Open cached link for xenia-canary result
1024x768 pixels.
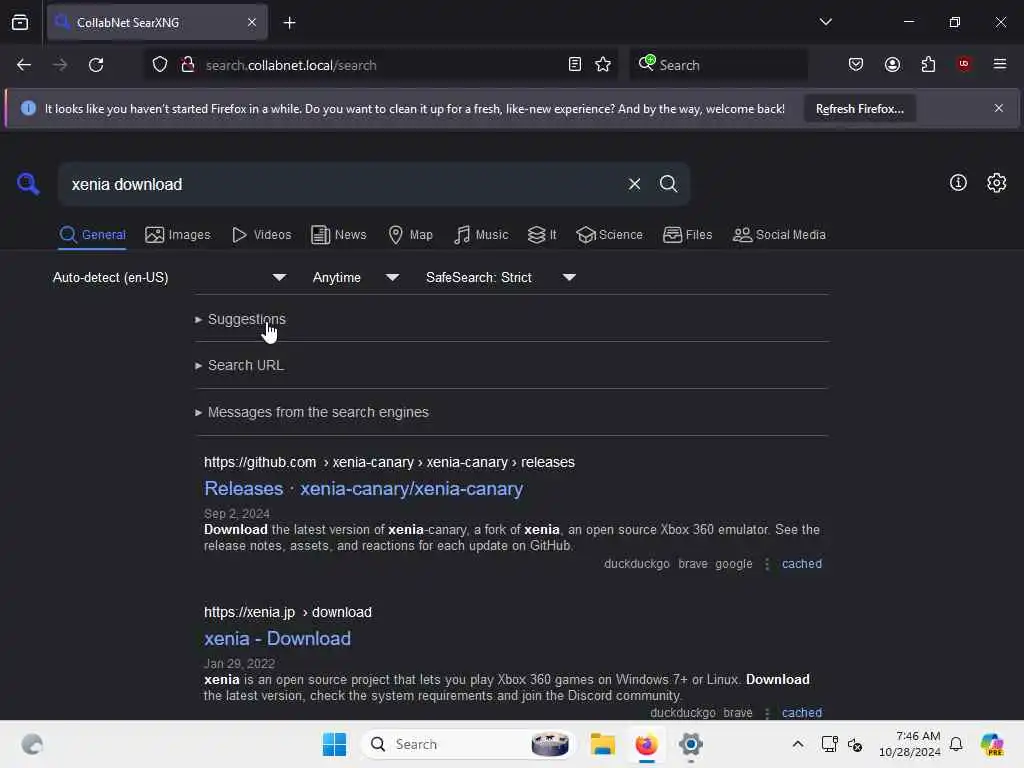[801, 564]
